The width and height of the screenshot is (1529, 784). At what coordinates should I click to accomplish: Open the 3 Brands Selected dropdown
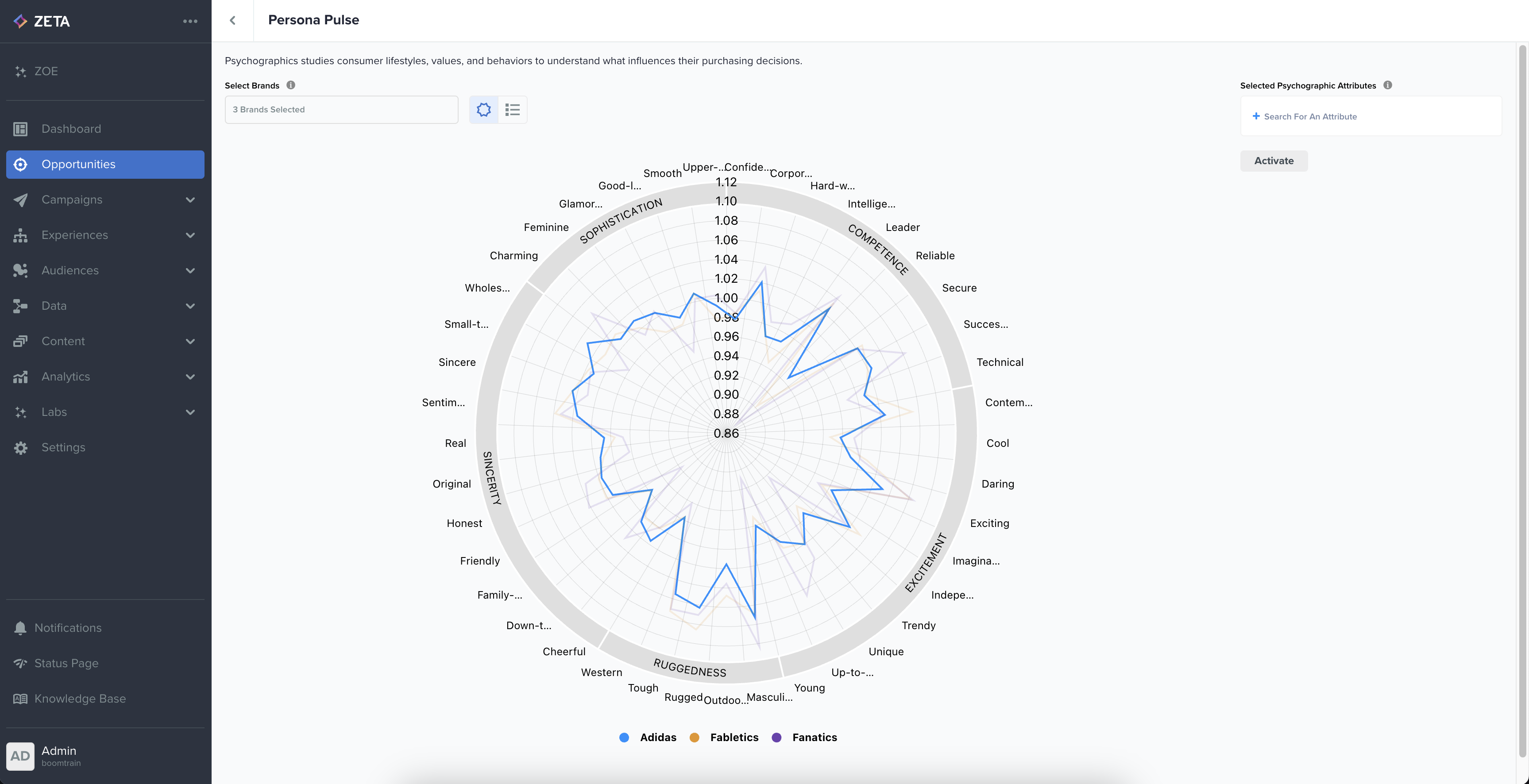click(341, 110)
